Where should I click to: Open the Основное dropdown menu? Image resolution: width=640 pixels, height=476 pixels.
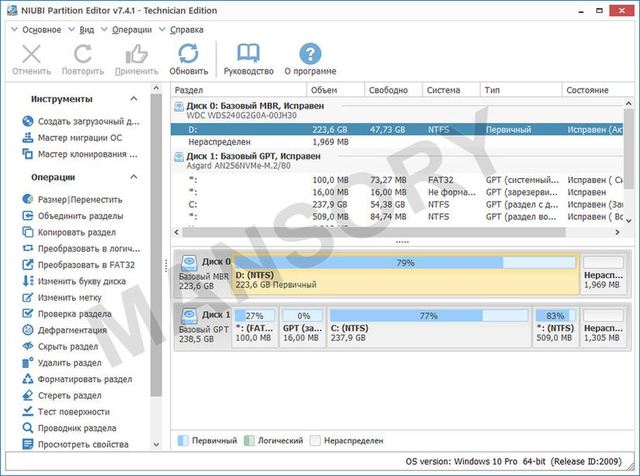[40, 30]
